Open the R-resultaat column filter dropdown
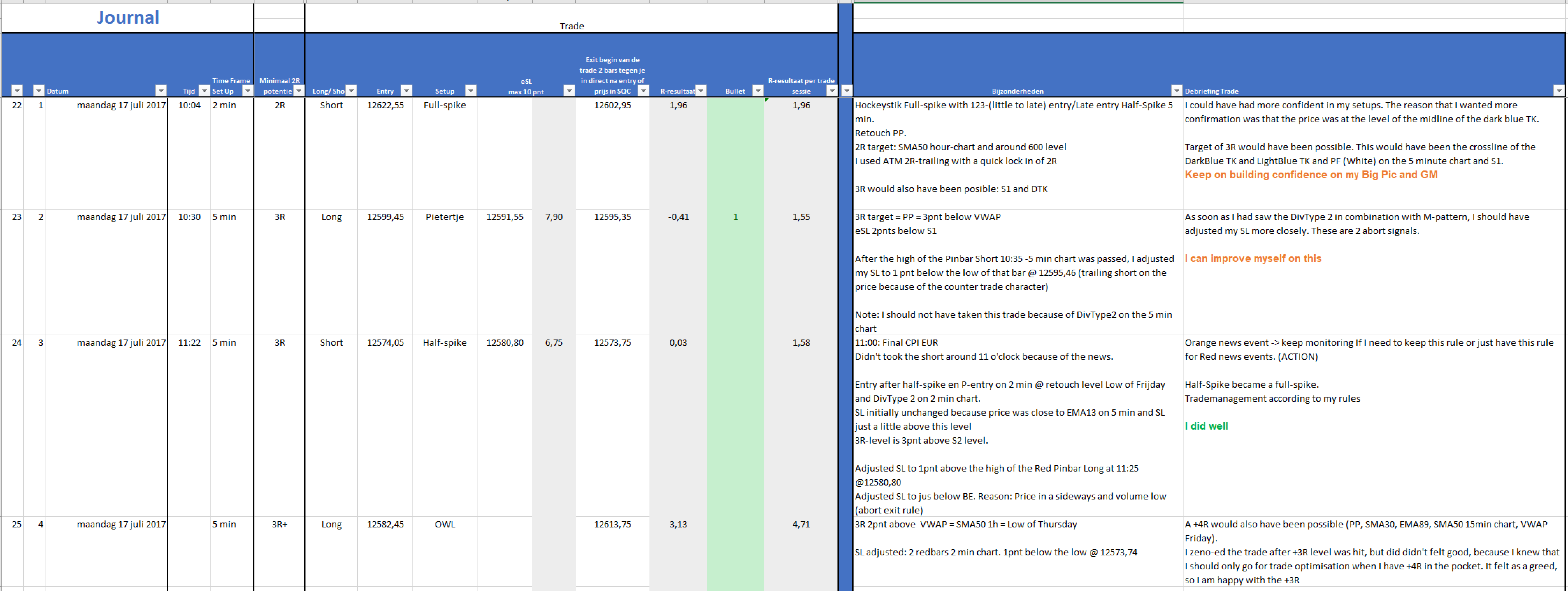The height and width of the screenshot is (591, 1568). click(700, 90)
